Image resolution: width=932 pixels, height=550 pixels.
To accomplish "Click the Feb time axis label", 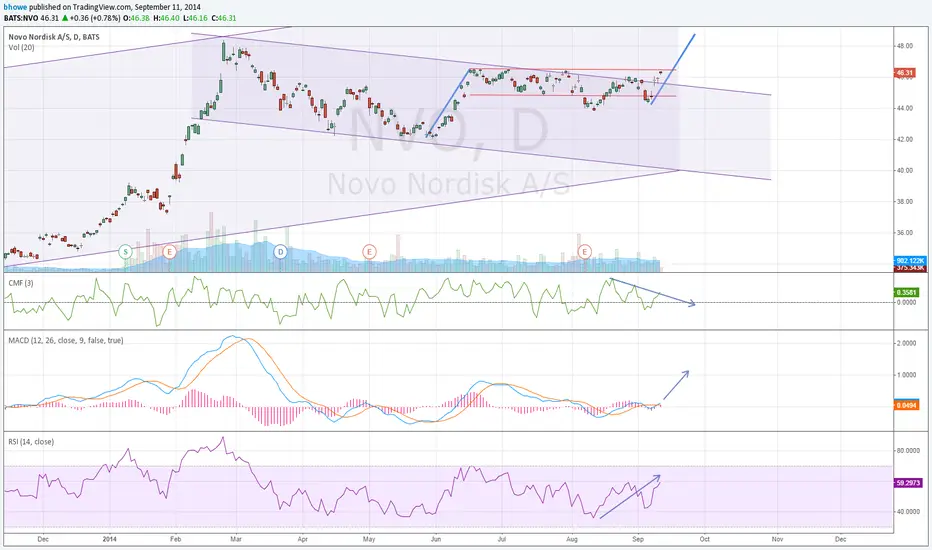I will [x=175, y=540].
